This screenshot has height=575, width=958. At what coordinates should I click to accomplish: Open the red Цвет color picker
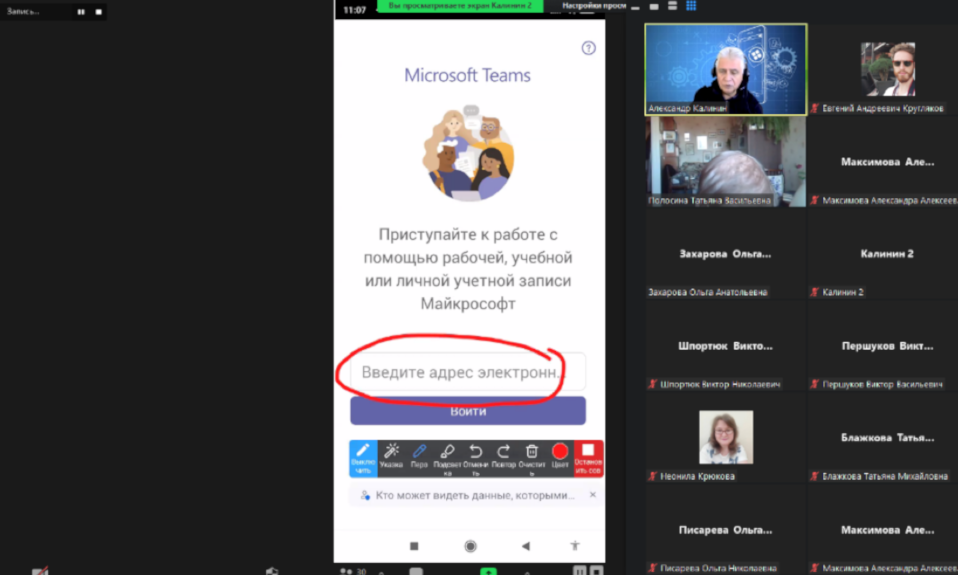click(x=560, y=457)
